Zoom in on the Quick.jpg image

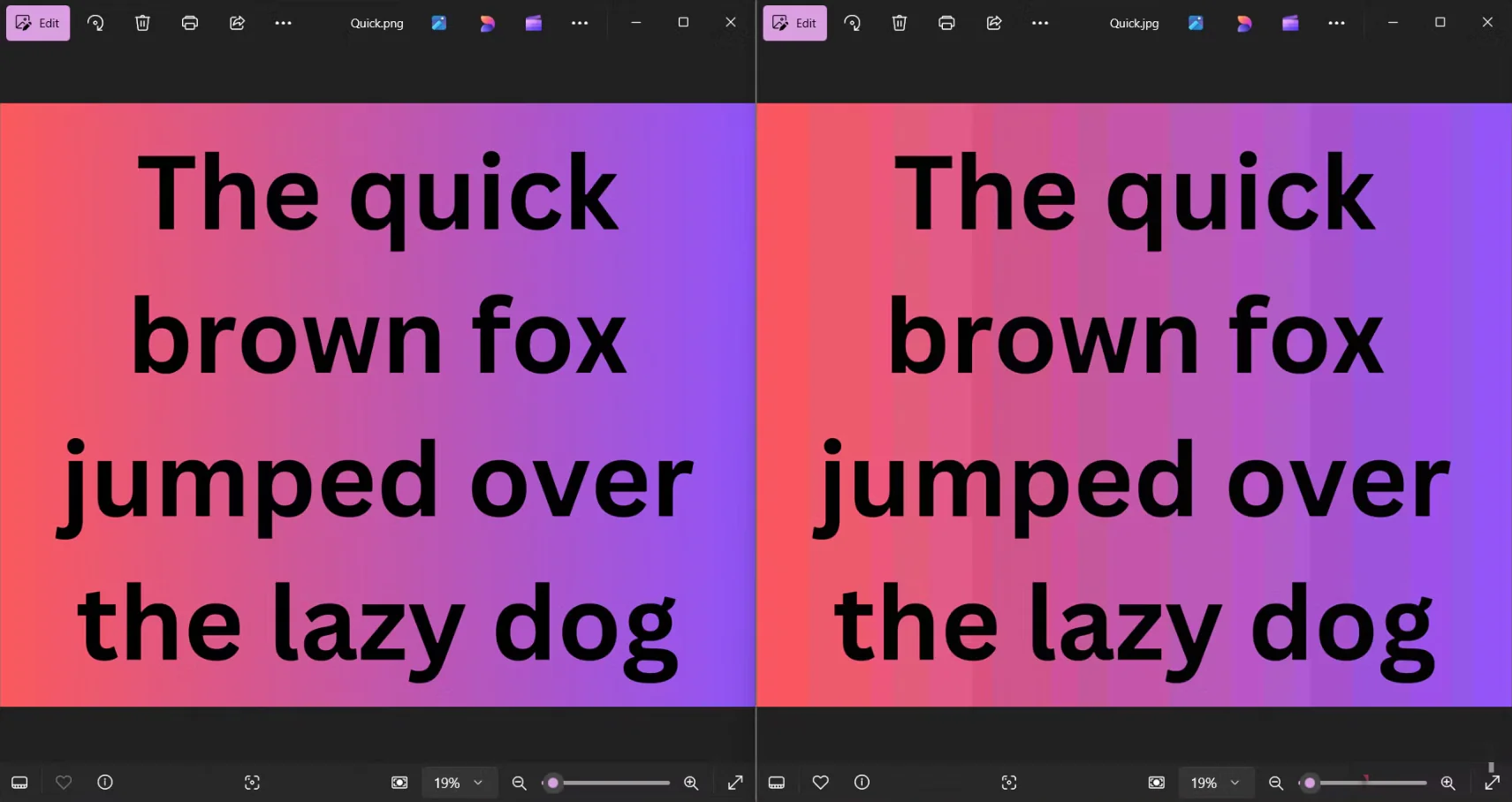pos(1447,783)
